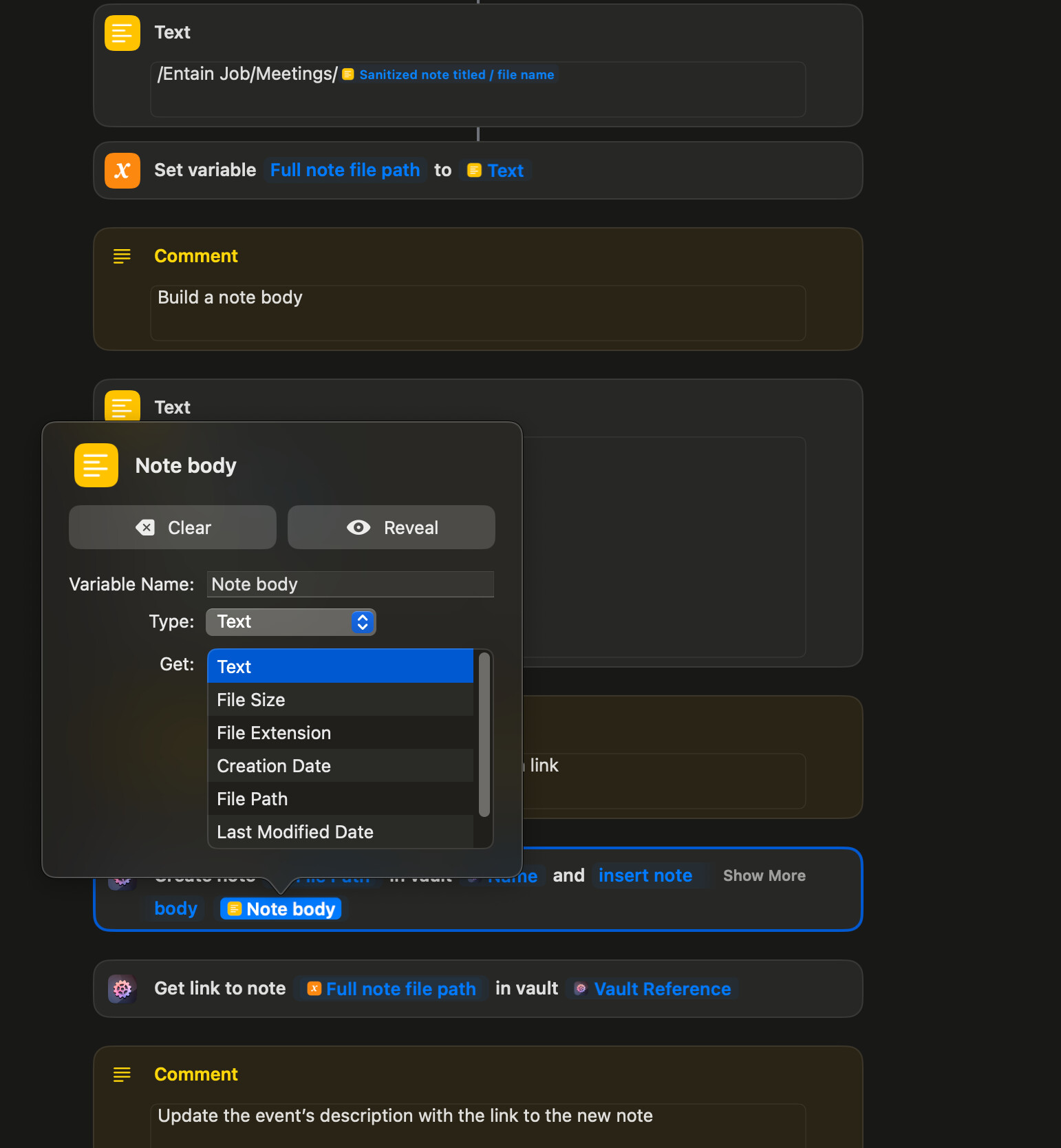
Task: Click the first Comment action's lines icon
Action: 122,256
